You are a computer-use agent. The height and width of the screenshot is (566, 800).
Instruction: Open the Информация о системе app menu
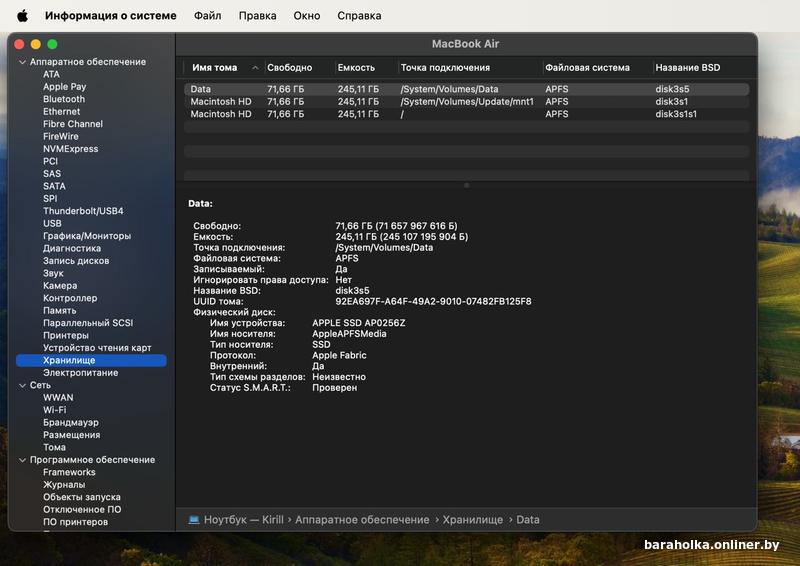pyautogui.click(x=110, y=16)
